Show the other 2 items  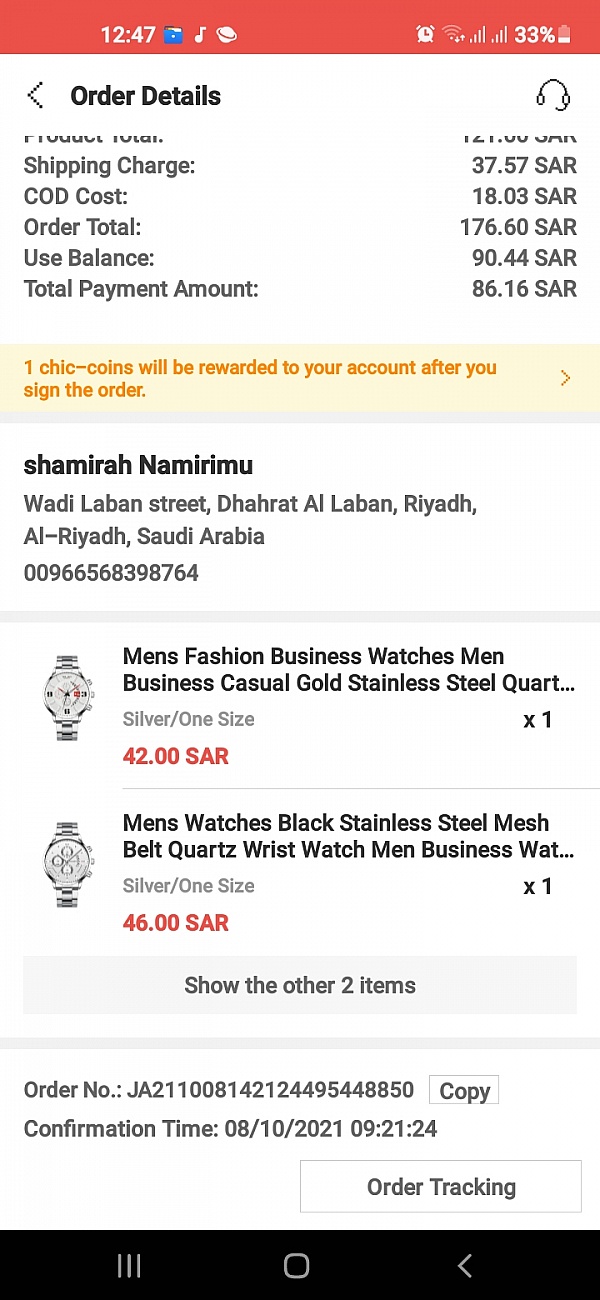(300, 985)
